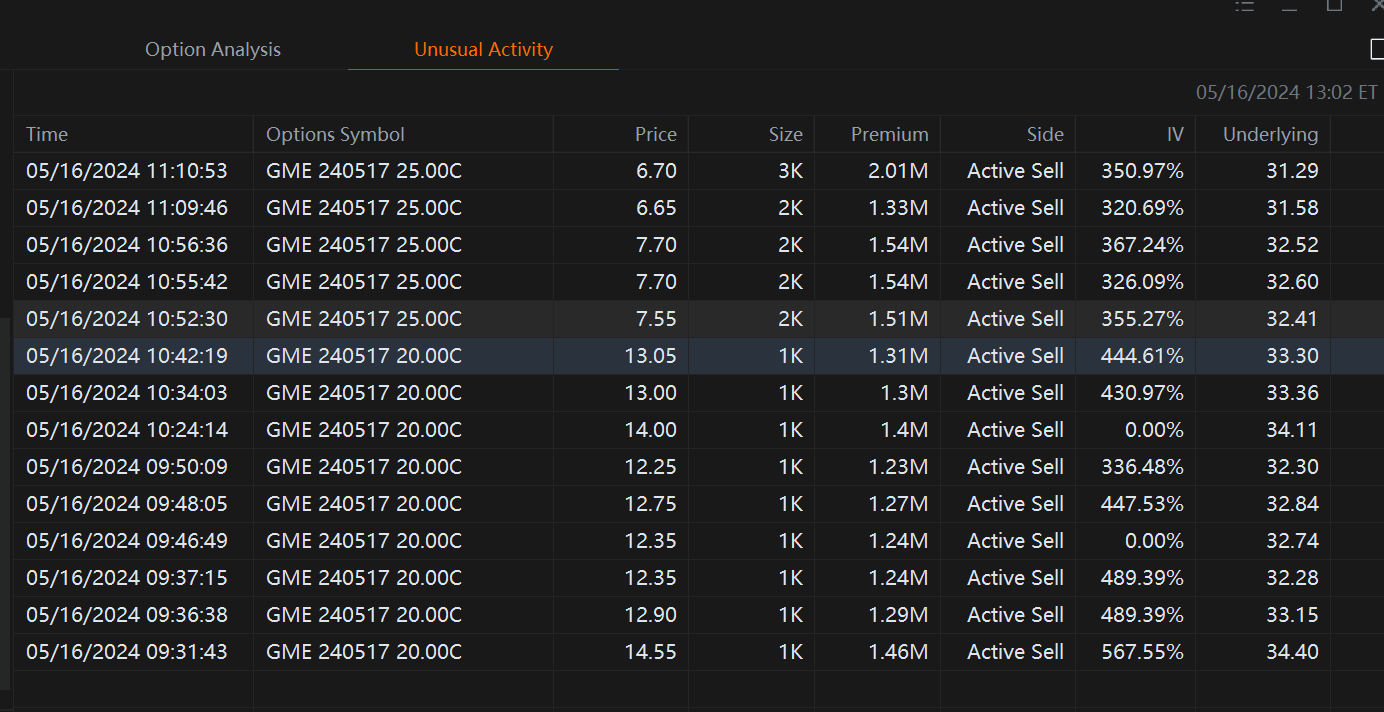The height and width of the screenshot is (712, 1384).
Task: Open the list view icon in title bar
Action: [x=1245, y=6]
